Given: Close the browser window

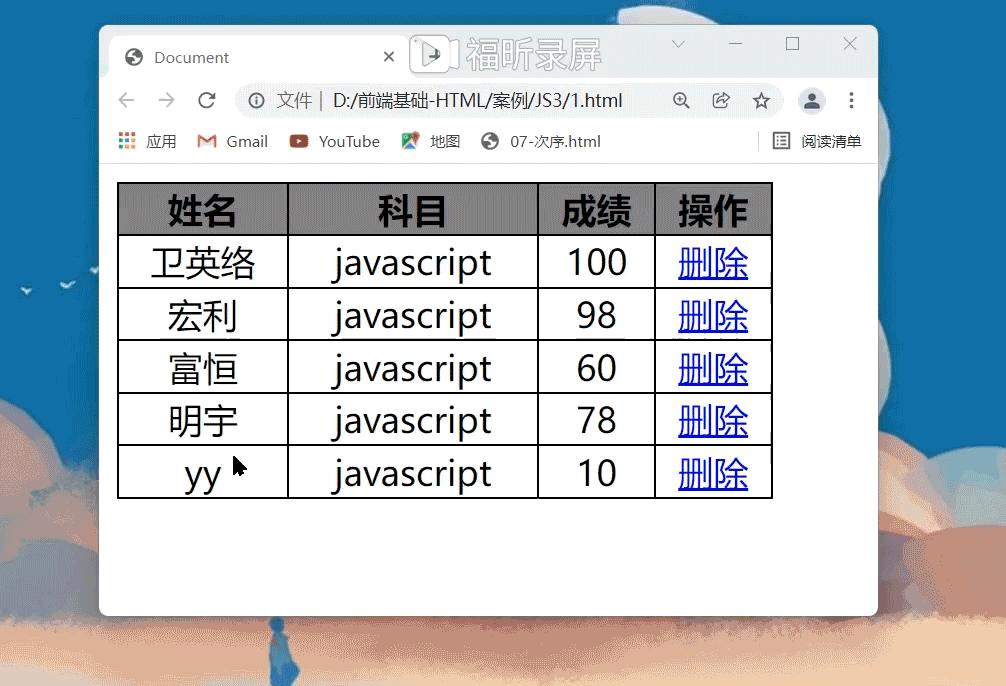Looking at the screenshot, I should pos(850,44).
